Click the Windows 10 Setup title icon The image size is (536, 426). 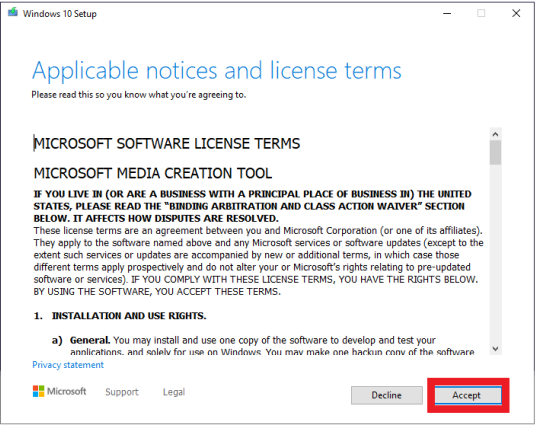(13, 13)
